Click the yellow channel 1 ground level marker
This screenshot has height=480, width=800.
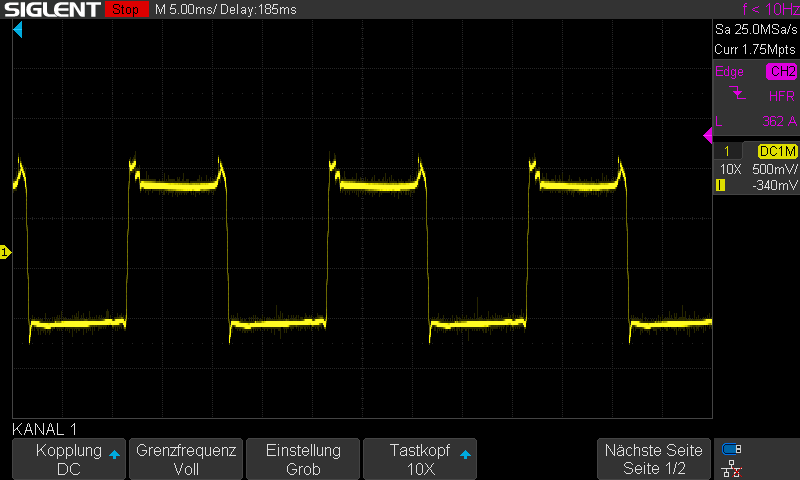point(5,252)
